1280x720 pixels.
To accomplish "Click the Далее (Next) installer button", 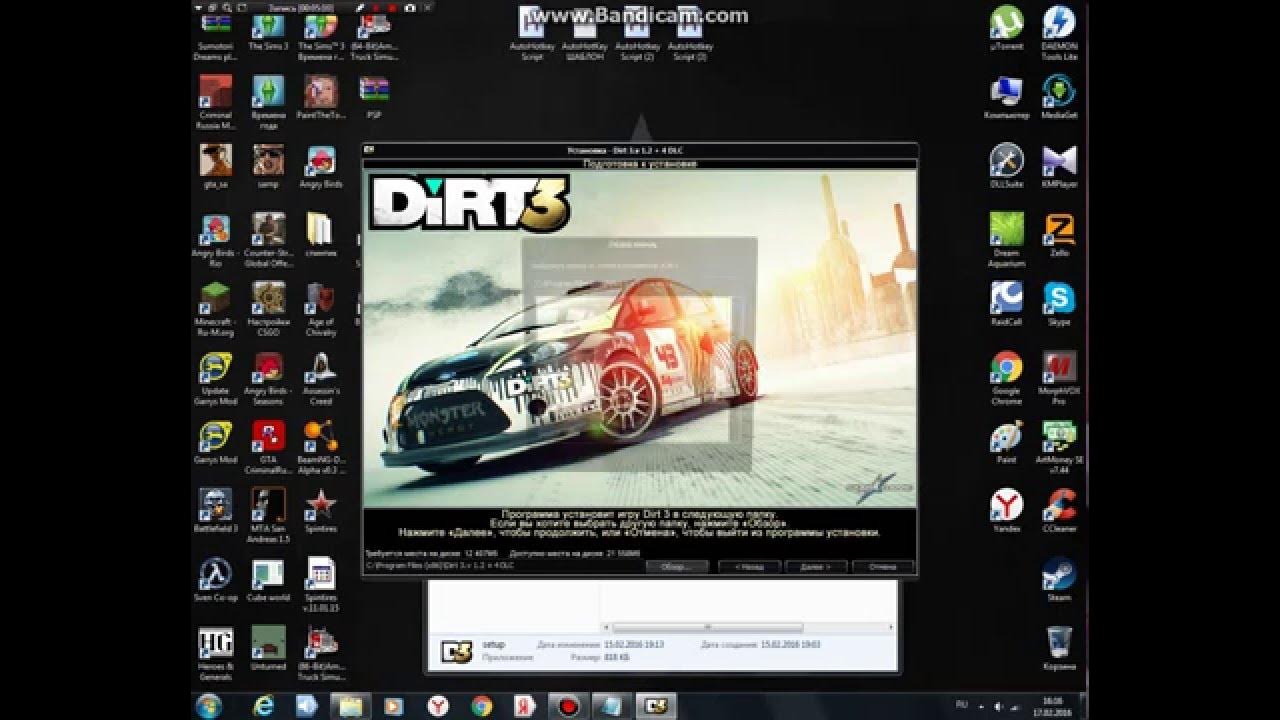I will [x=815, y=567].
